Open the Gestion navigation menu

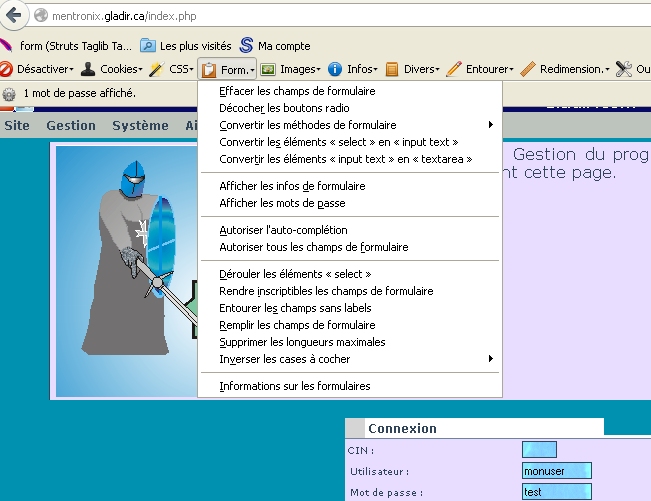tap(71, 125)
